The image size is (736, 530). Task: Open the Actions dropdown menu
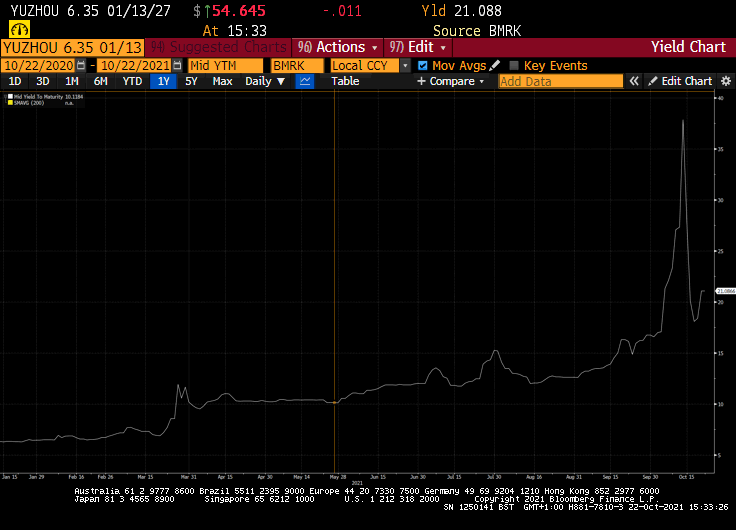tap(337, 47)
